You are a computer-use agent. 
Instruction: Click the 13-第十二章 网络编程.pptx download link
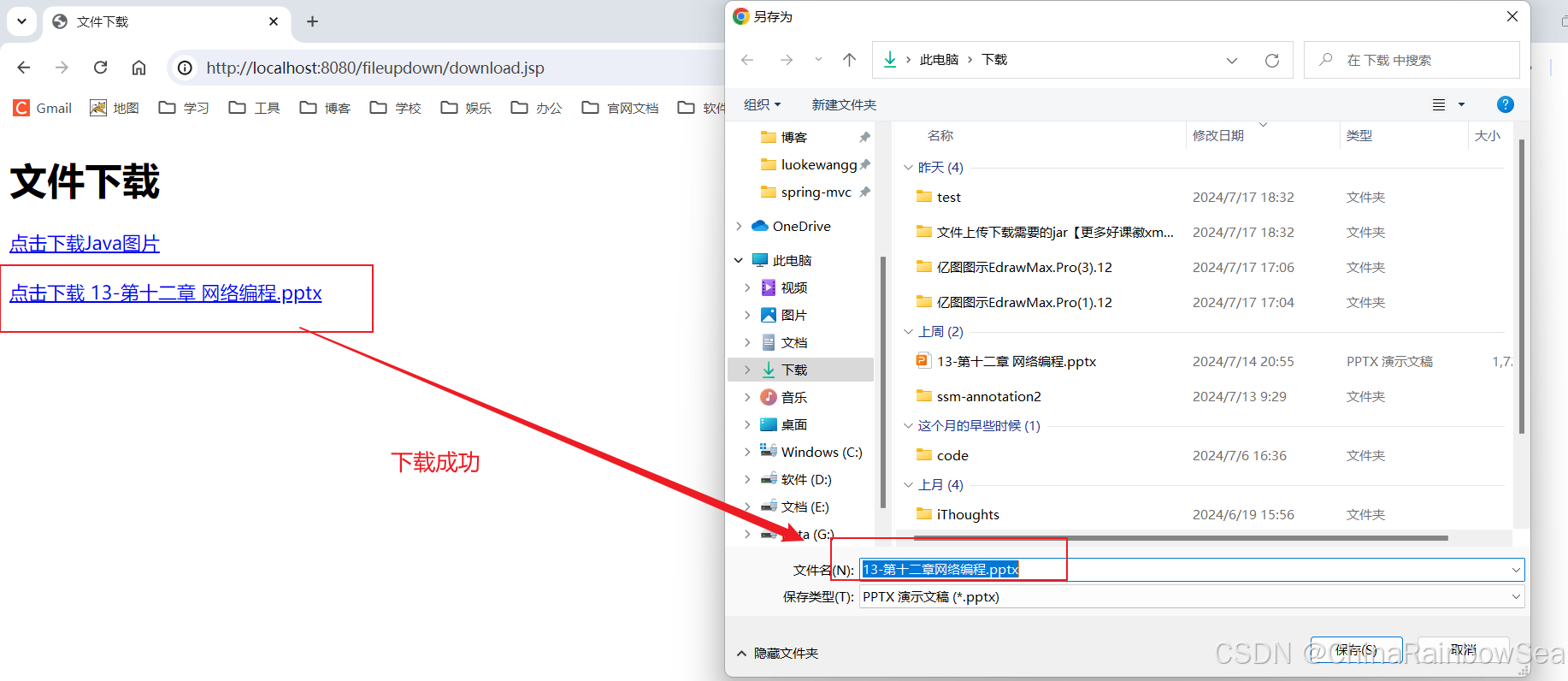[x=166, y=293]
